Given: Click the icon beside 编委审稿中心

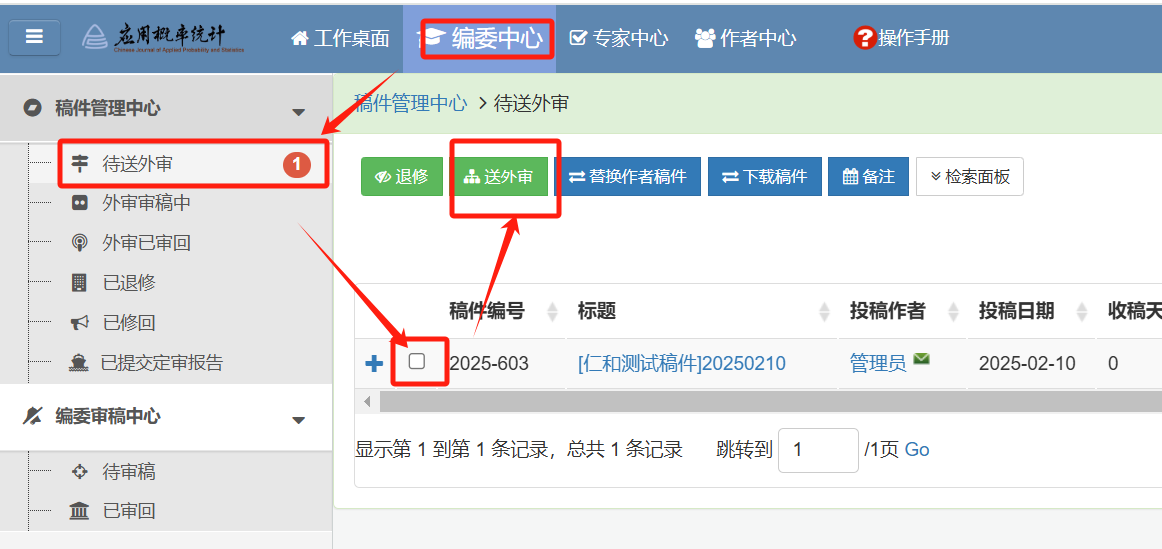Looking at the screenshot, I should pyautogui.click(x=33, y=416).
